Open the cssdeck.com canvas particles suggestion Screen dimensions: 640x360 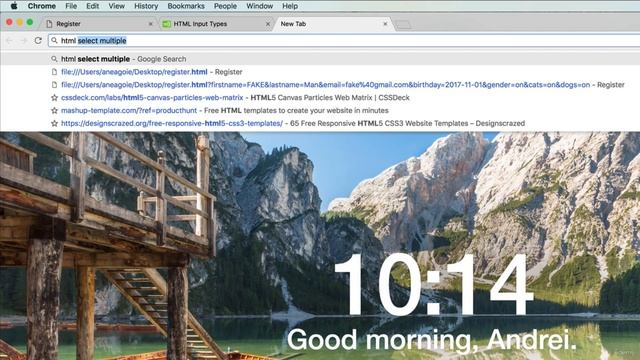(320, 98)
